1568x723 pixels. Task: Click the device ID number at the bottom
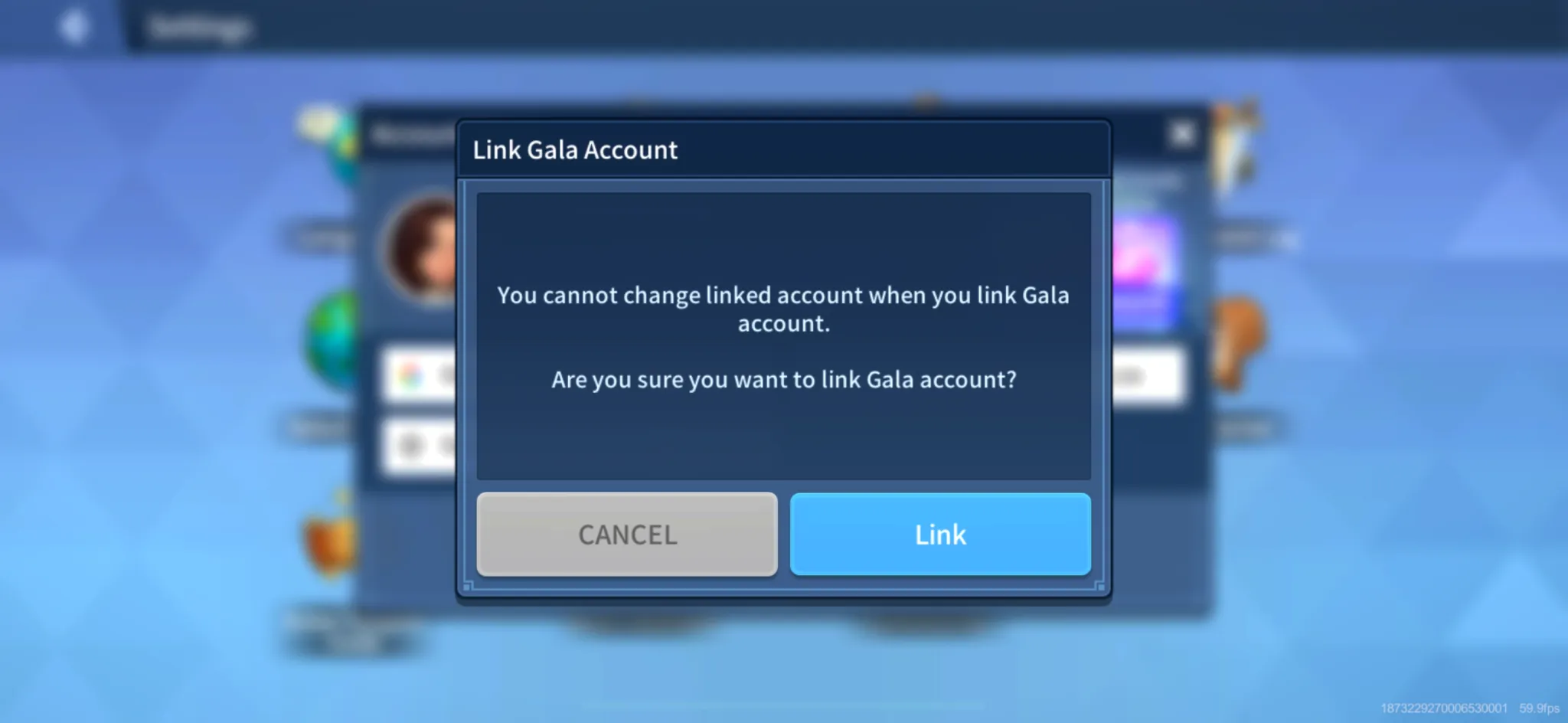pos(1444,708)
